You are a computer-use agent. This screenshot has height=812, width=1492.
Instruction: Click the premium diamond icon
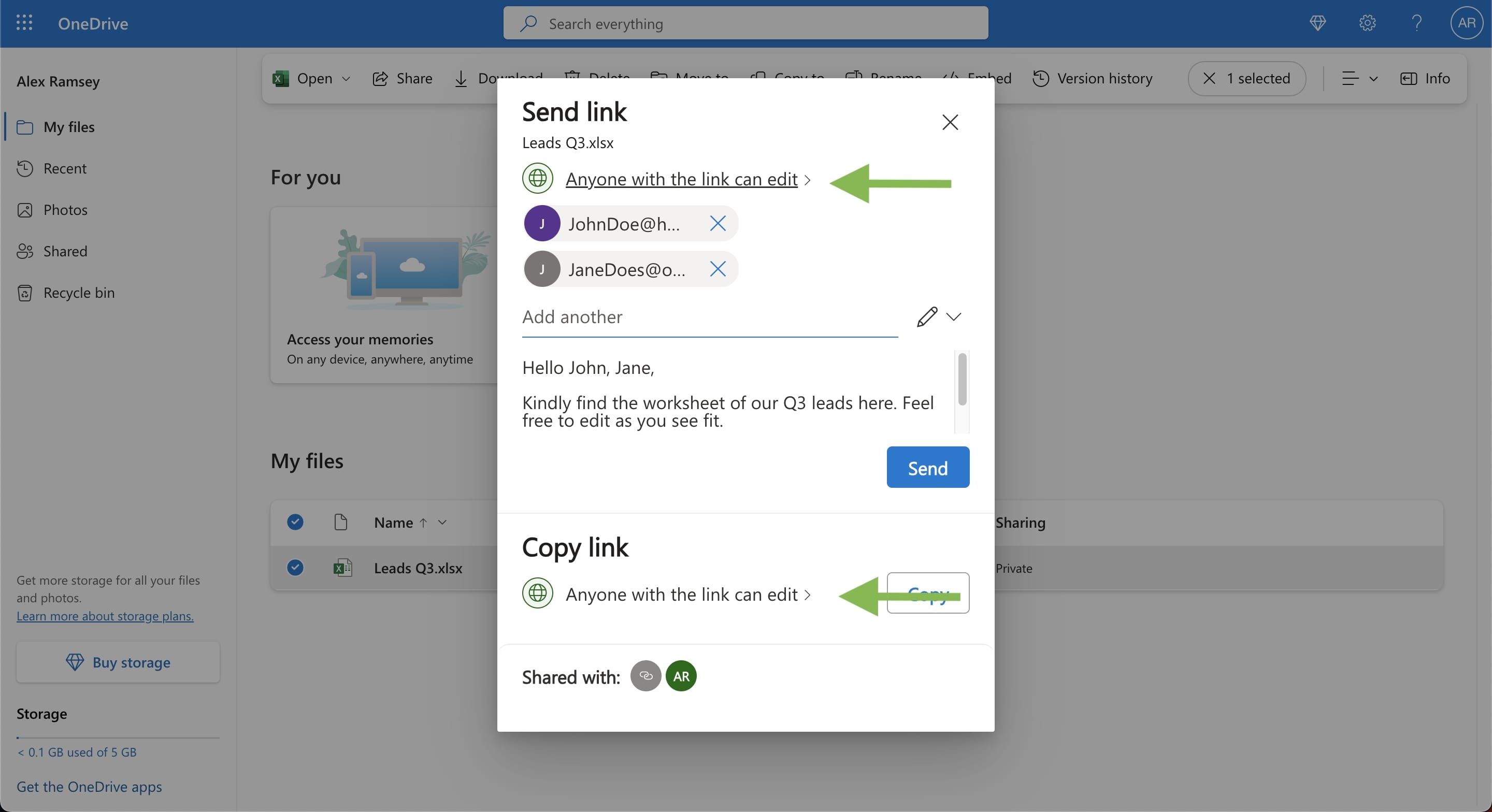tap(1317, 23)
